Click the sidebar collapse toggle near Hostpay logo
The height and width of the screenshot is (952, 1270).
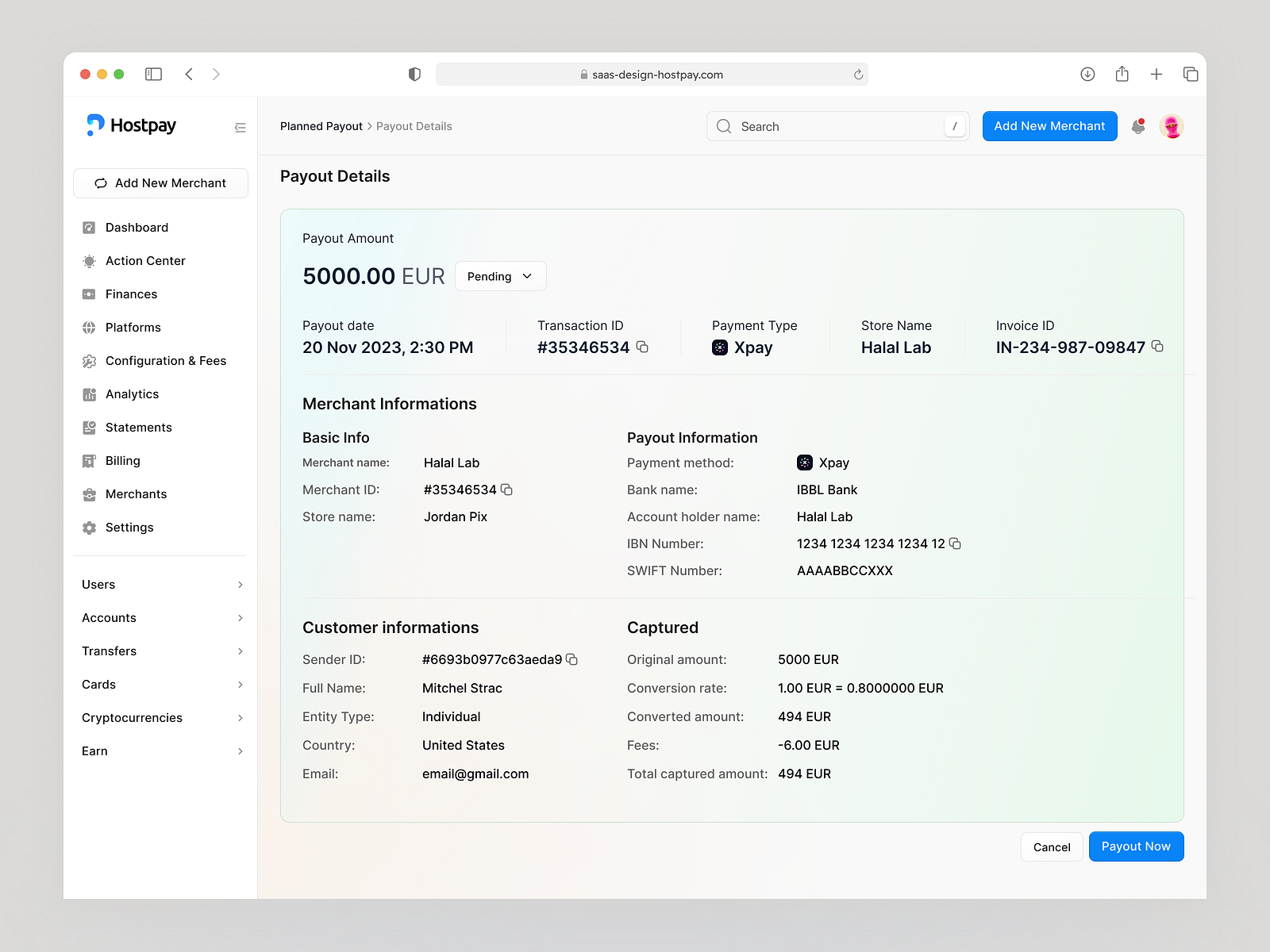click(240, 127)
